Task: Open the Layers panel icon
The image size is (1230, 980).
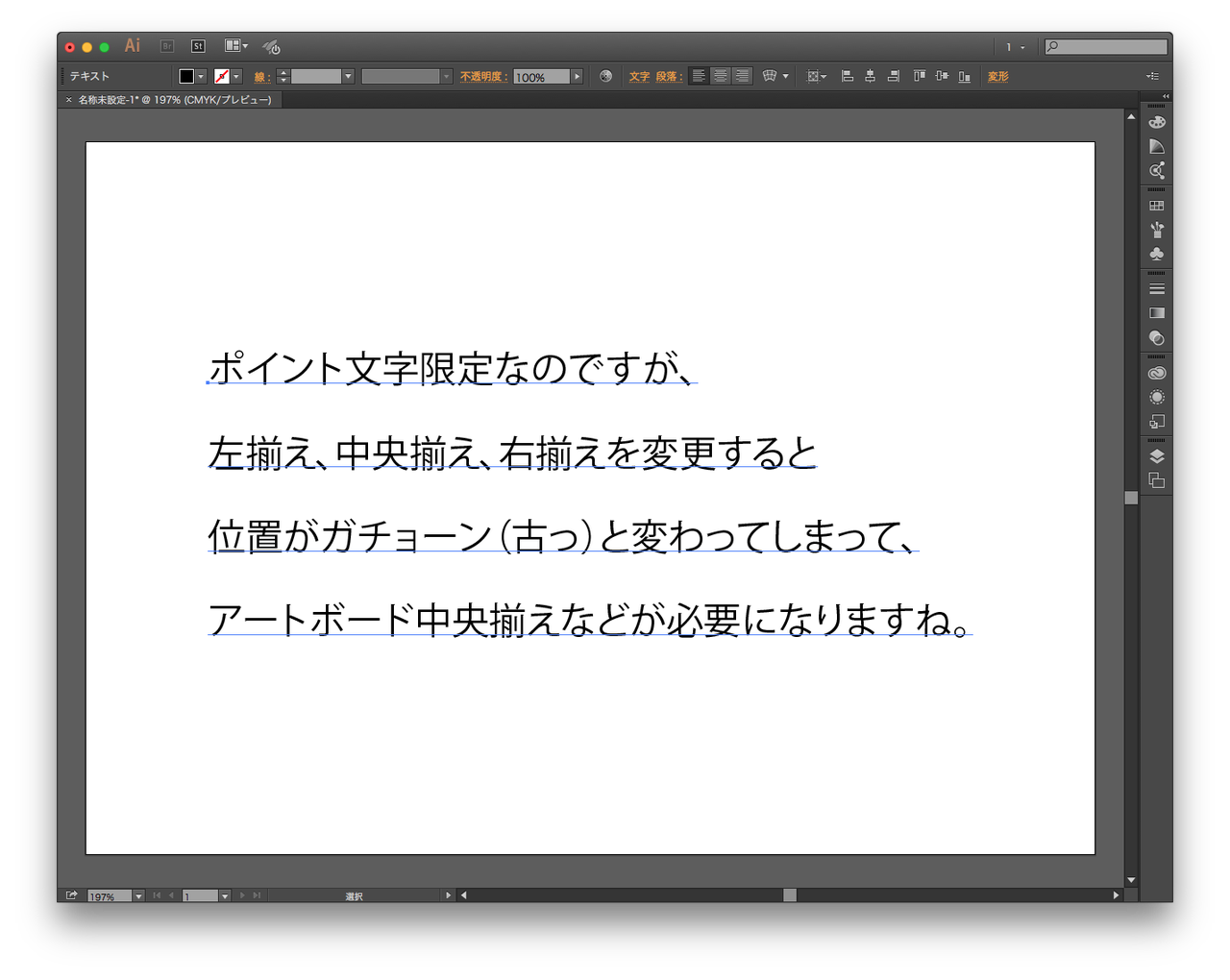Action: coord(1157,456)
